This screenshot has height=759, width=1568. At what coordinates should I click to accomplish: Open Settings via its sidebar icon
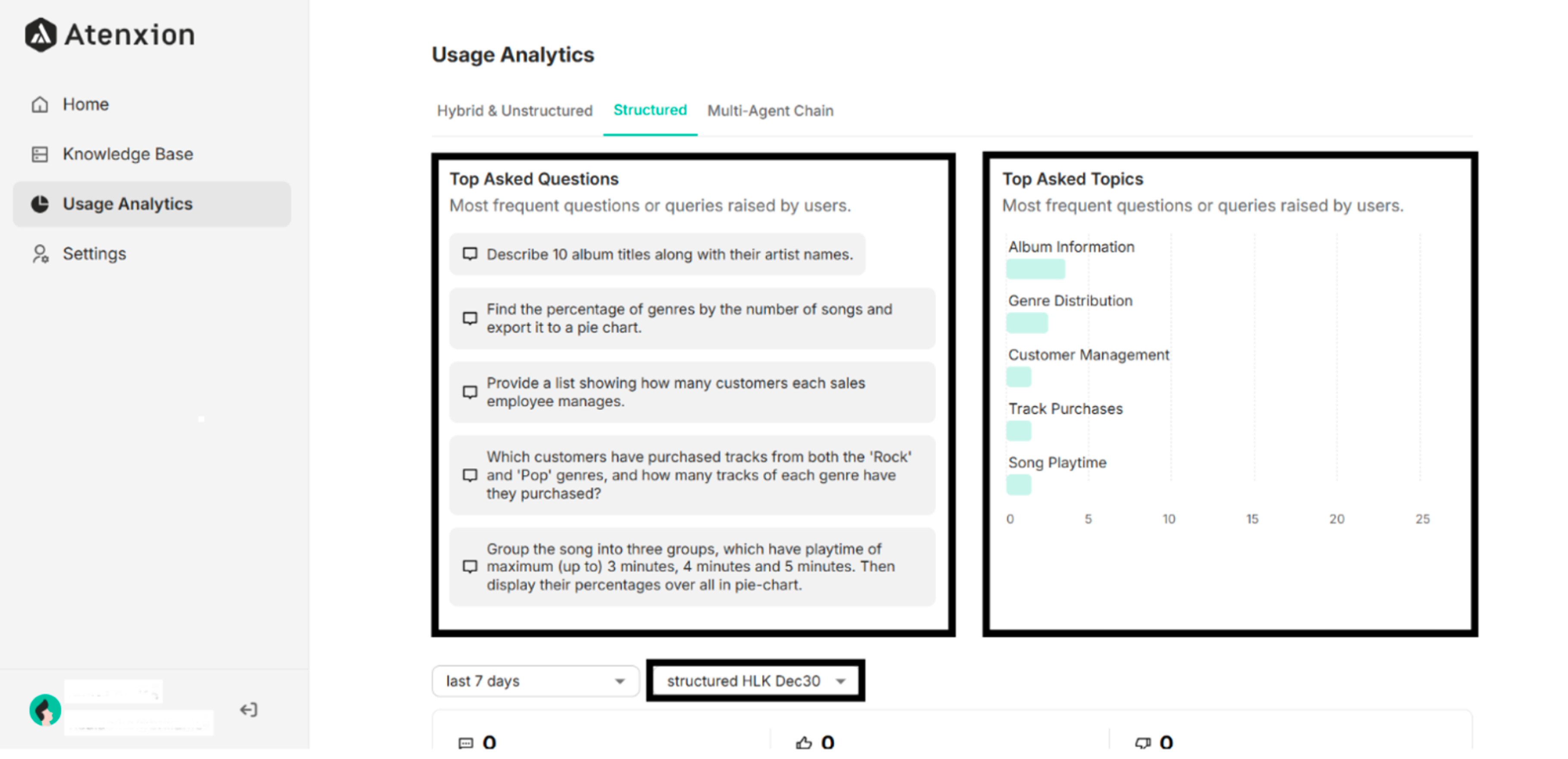pos(40,254)
